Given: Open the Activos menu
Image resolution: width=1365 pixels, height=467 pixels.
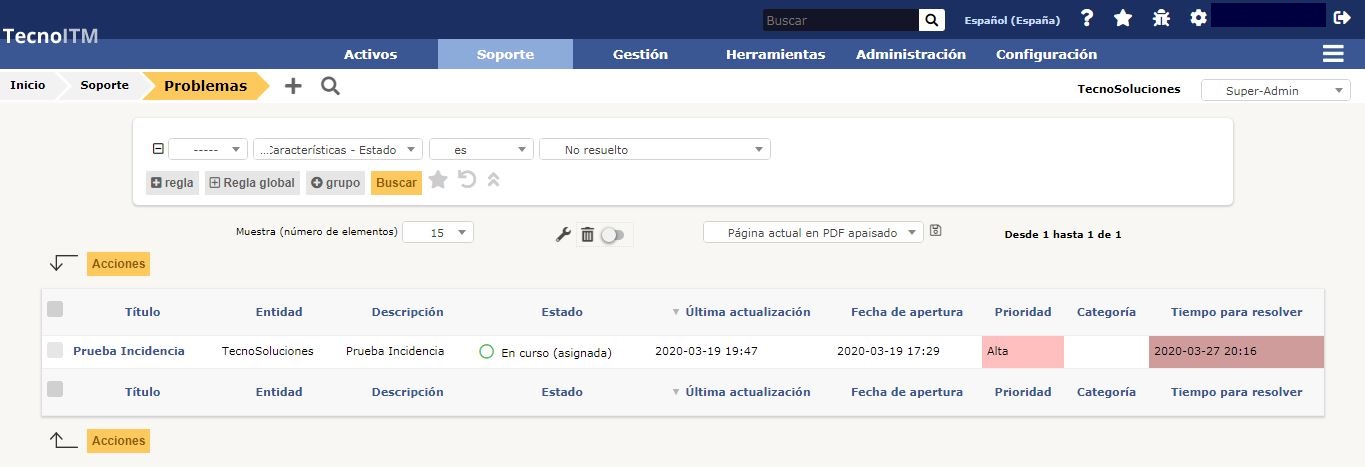Looking at the screenshot, I should [x=370, y=54].
